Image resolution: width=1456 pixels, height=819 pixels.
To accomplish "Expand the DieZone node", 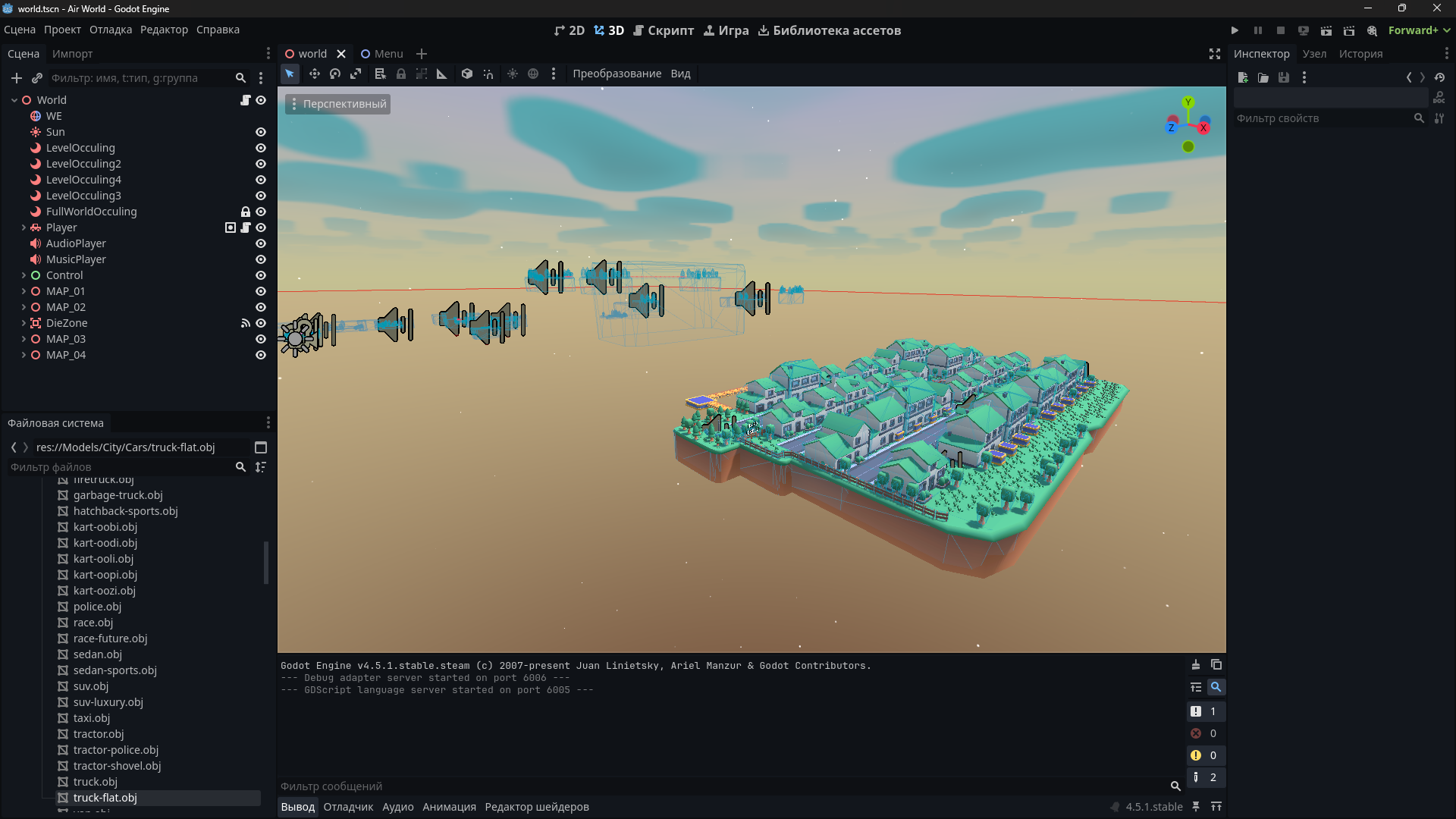I will 24,323.
